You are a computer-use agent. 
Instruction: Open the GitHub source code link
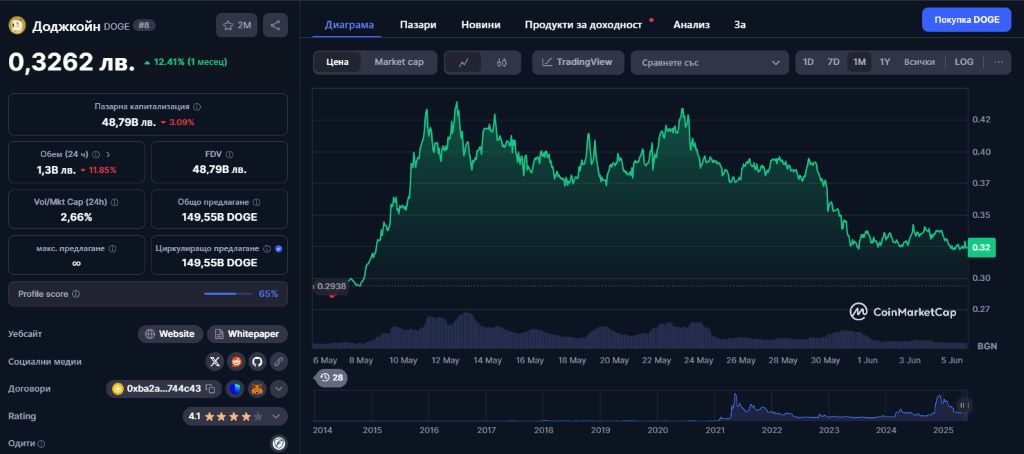pos(257,361)
